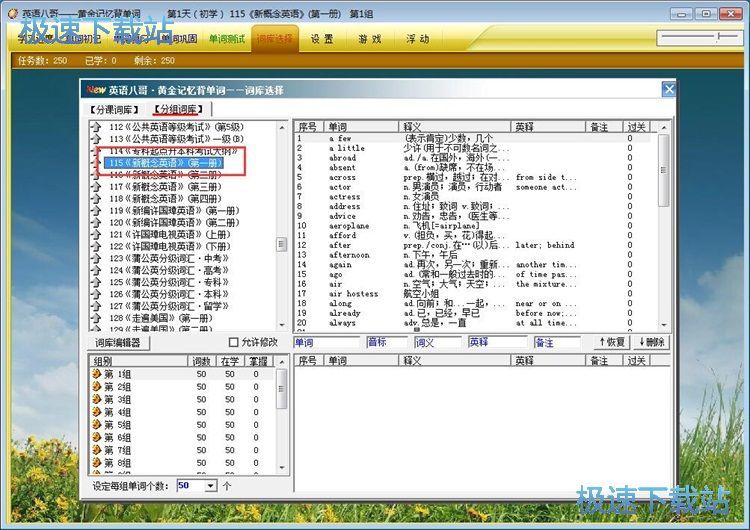This screenshot has width=750, height=530.
Task: Select the 第 5组 group icon
Action: coord(97,425)
